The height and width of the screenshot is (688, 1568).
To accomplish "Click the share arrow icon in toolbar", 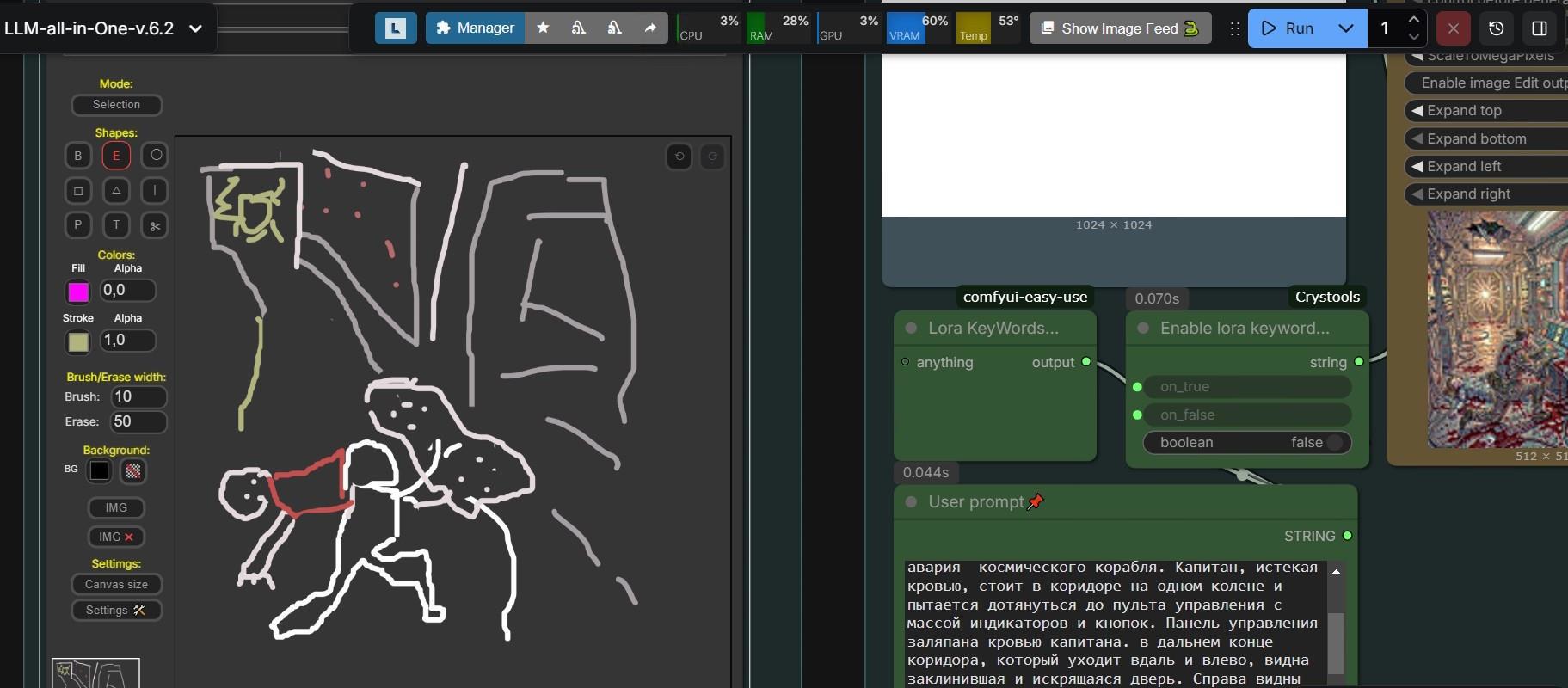I will pyautogui.click(x=650, y=28).
